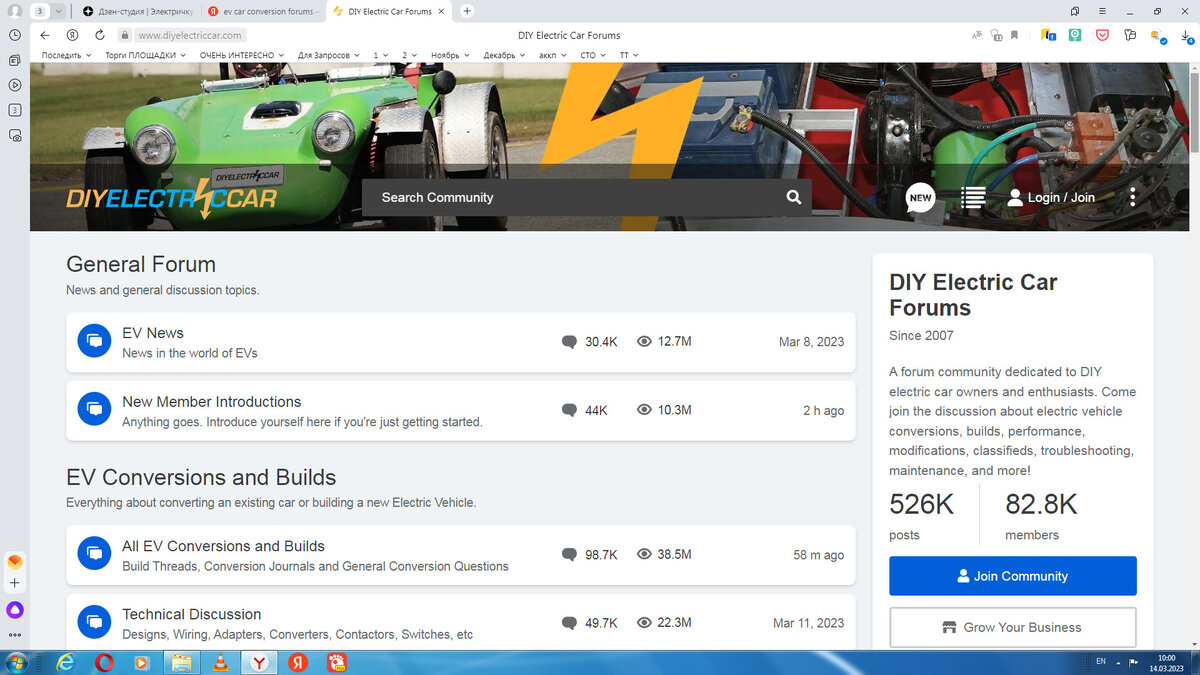
Task: Click Join Community button
Action: (1012, 576)
